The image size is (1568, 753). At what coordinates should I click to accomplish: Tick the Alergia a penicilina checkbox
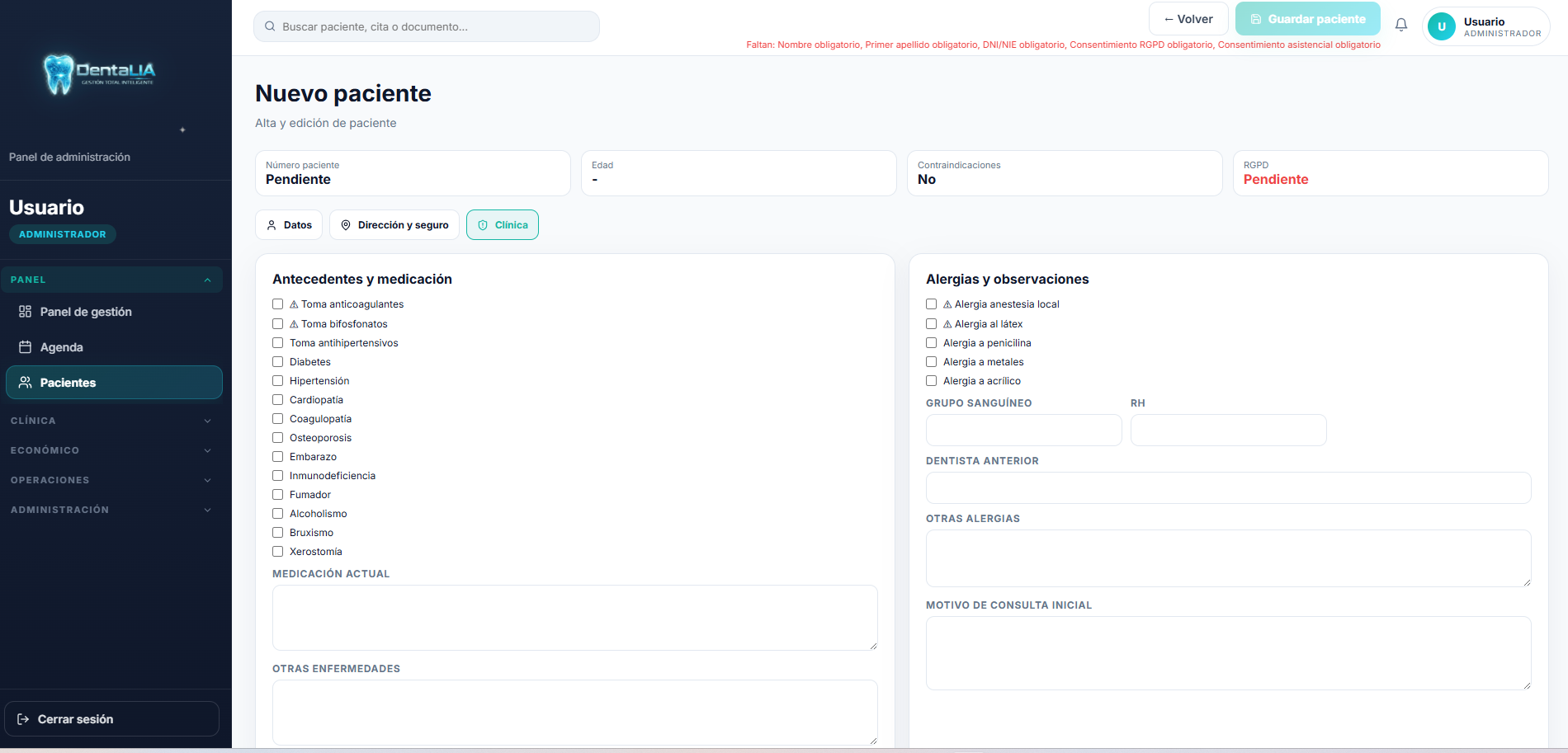932,343
